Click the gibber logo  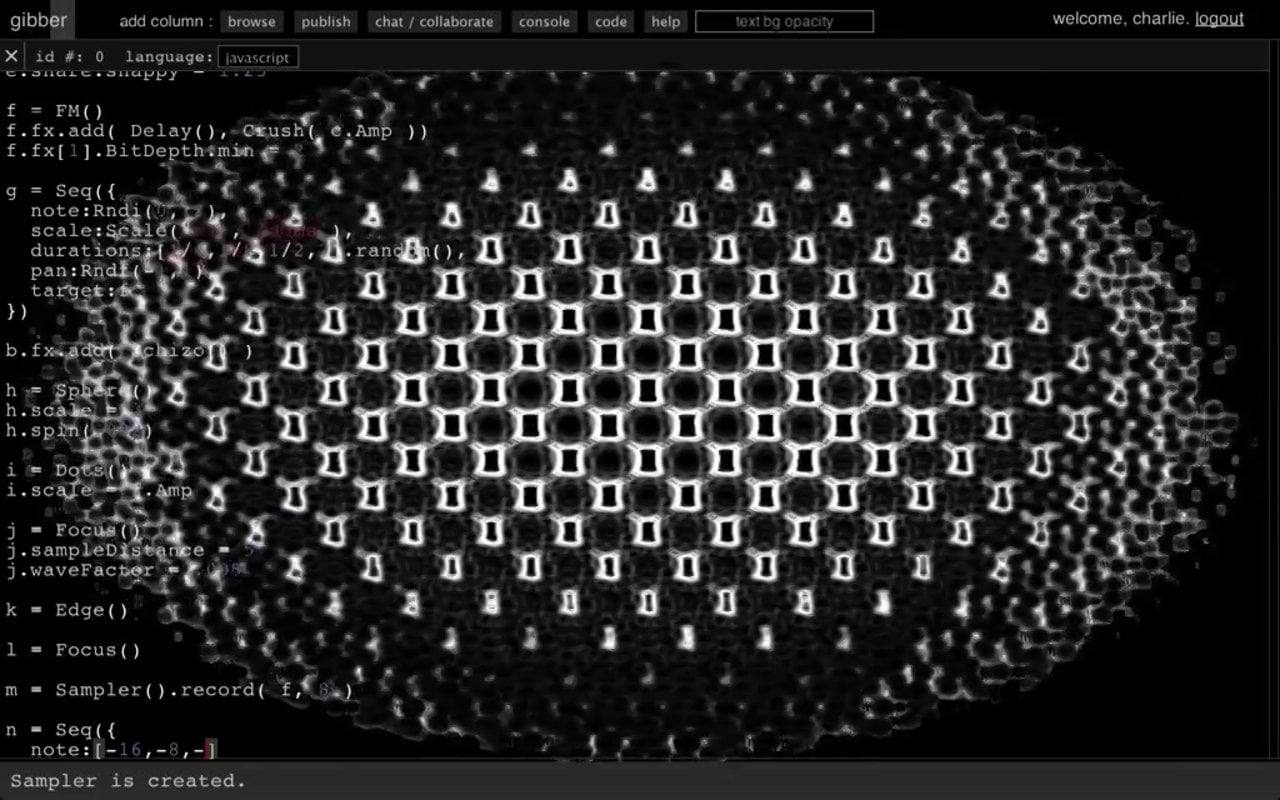coord(38,19)
